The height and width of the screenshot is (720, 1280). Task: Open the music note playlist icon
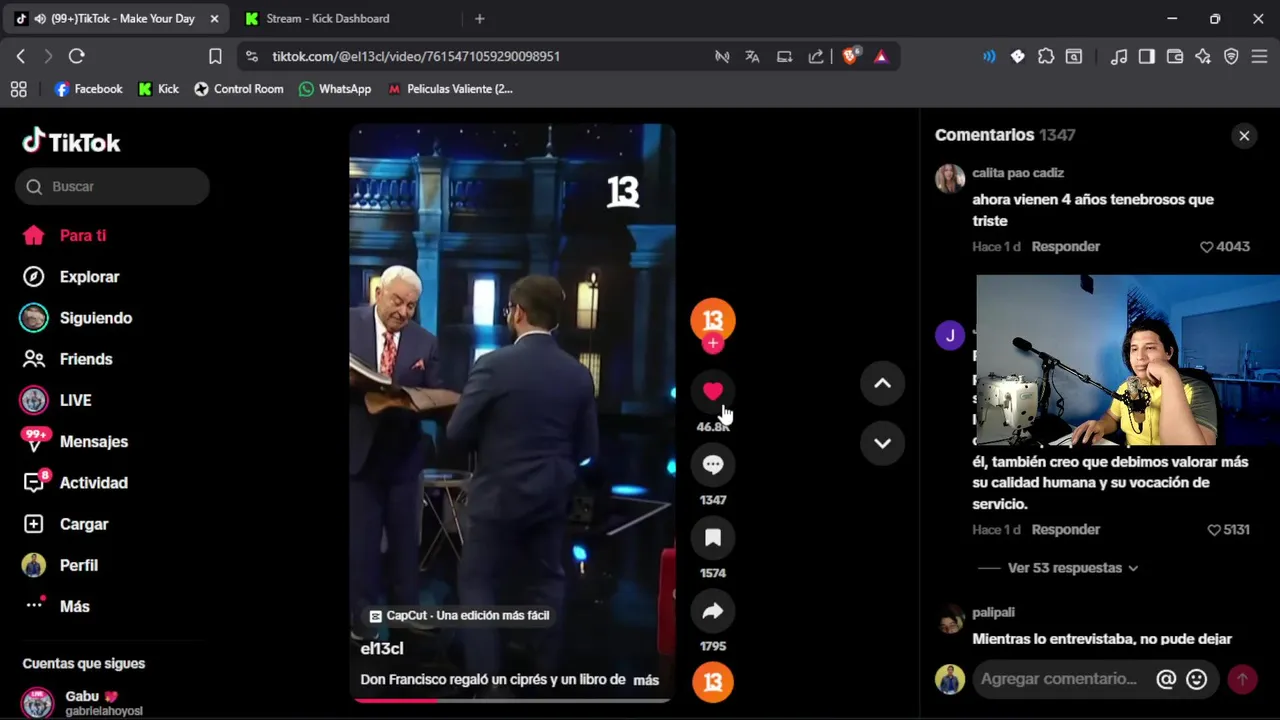[1119, 56]
